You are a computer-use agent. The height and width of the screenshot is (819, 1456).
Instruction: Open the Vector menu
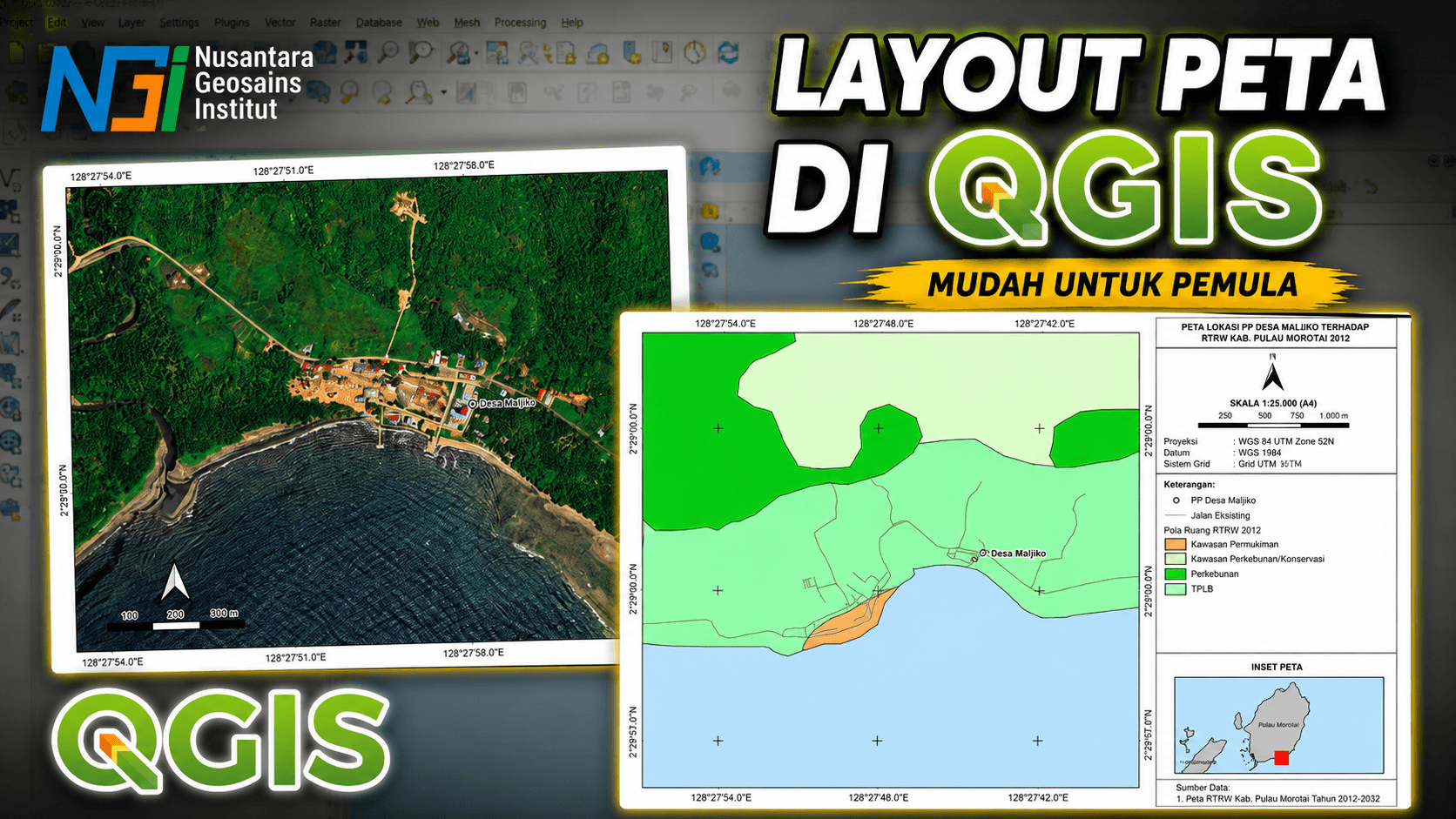coord(280,22)
